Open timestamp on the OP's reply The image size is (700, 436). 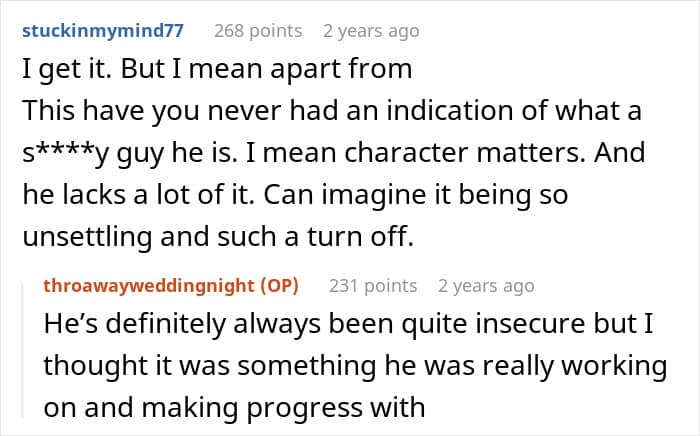pos(486,286)
